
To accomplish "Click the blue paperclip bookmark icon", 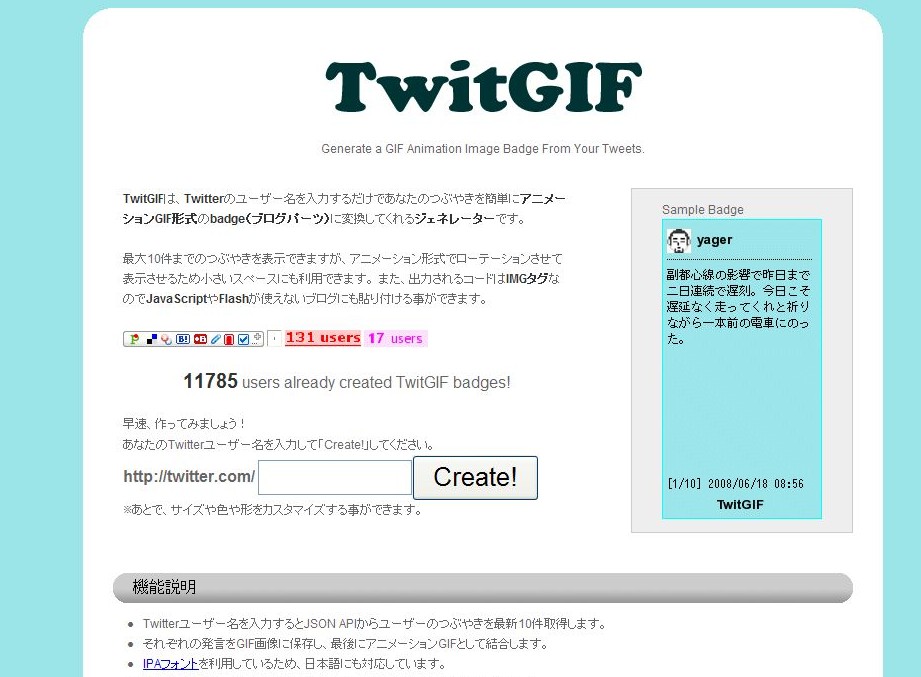I will [216, 339].
